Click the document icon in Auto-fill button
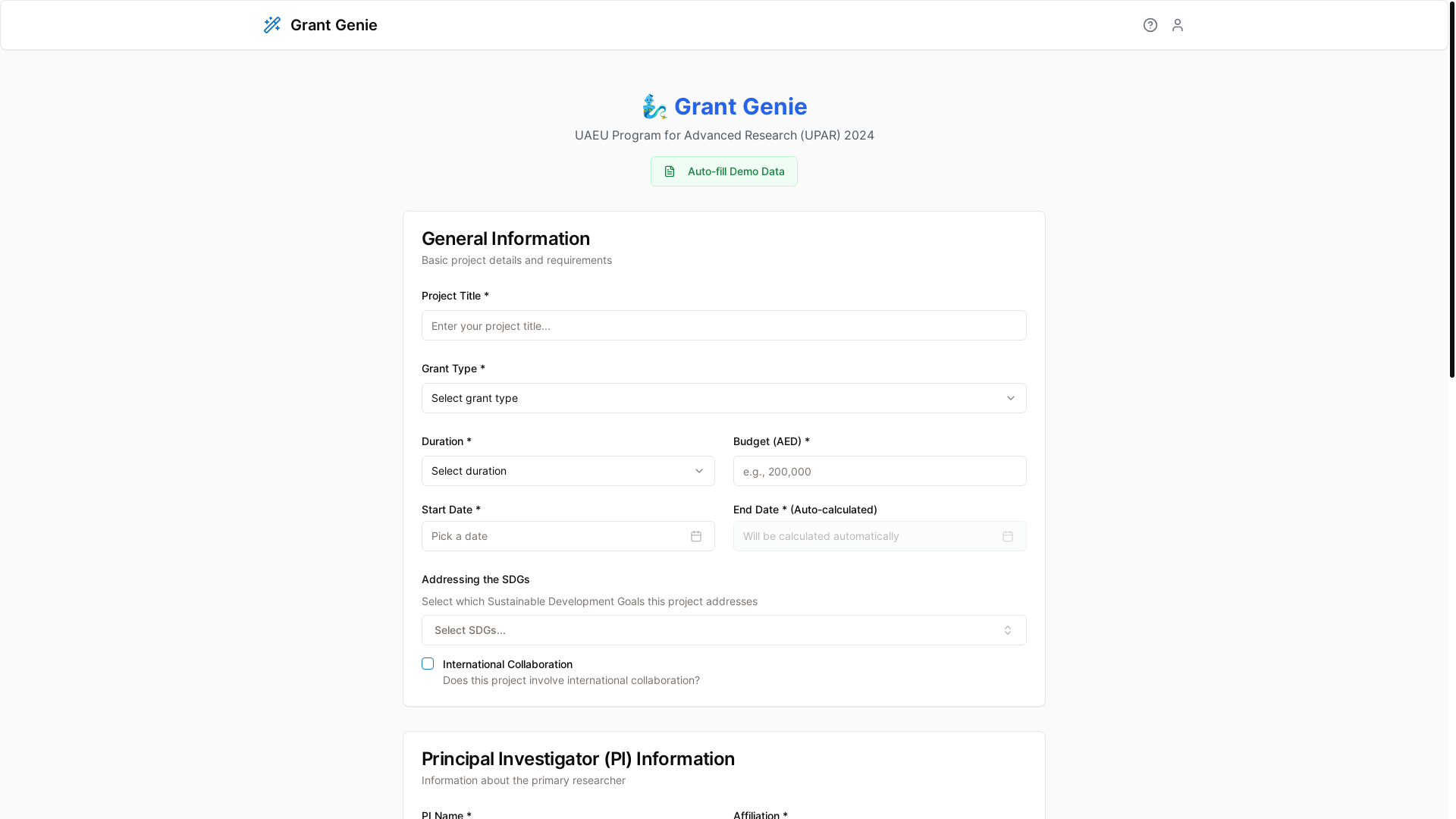 pyautogui.click(x=670, y=171)
